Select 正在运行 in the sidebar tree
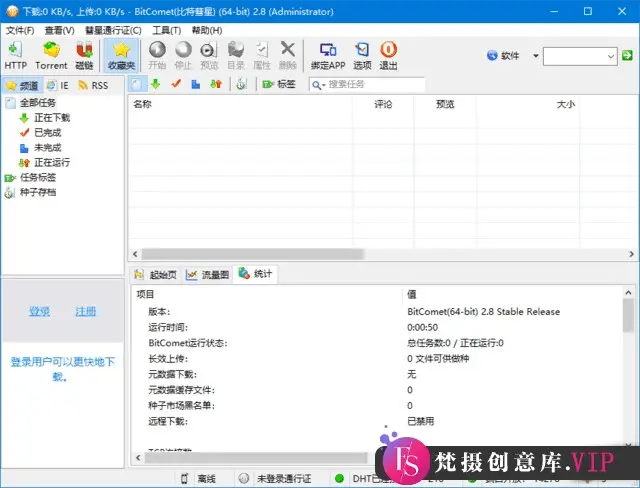The width and height of the screenshot is (640, 488). coord(52,162)
